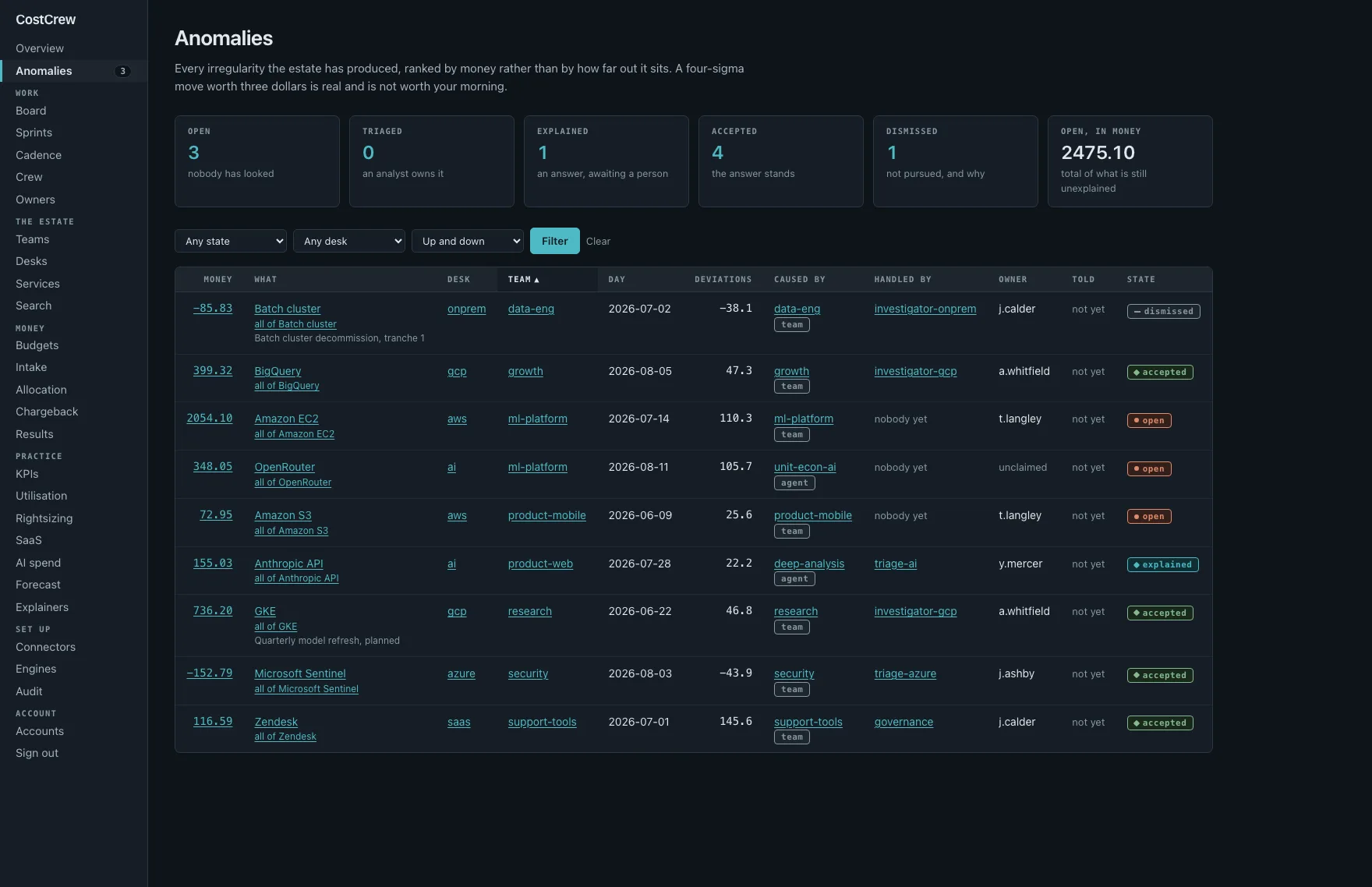Open the Overview sidebar item
This screenshot has width=1372, height=887.
40,48
